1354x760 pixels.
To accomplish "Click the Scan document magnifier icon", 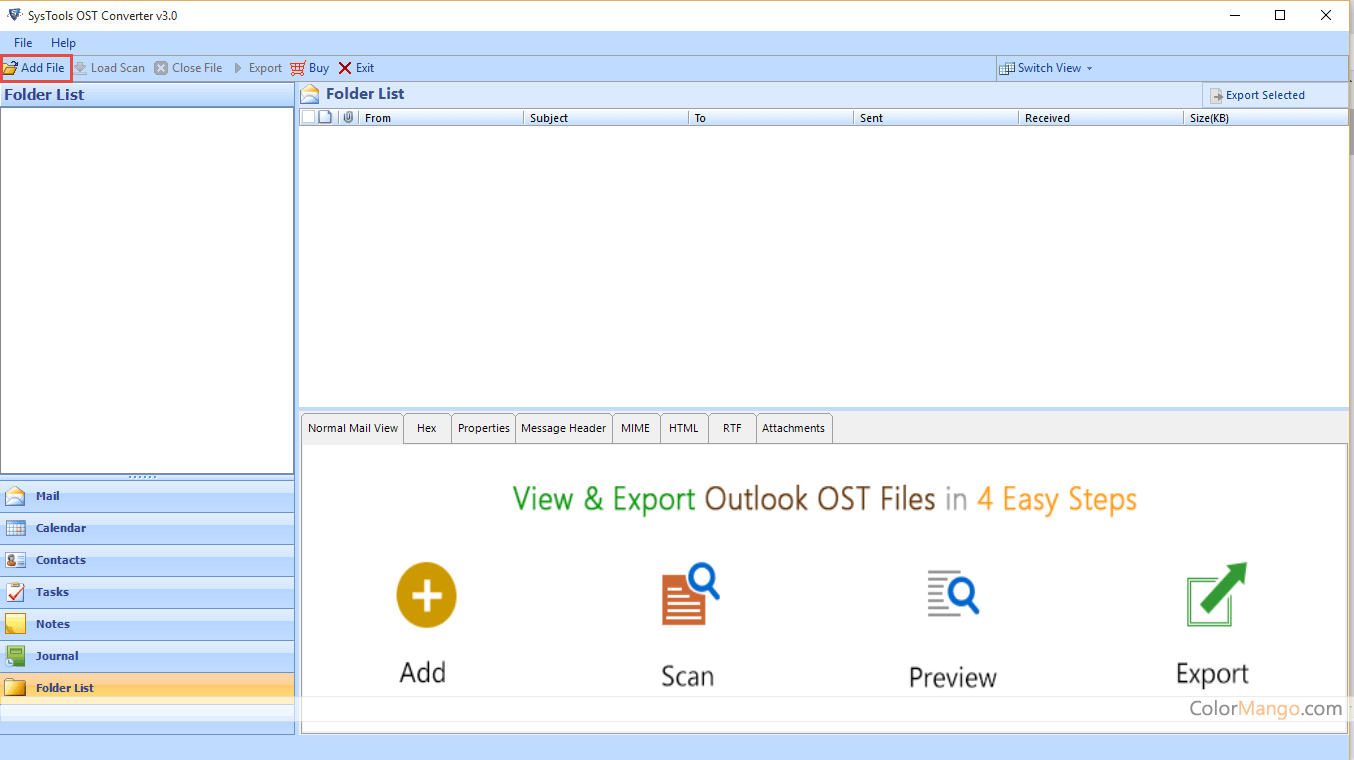I will (x=690, y=595).
